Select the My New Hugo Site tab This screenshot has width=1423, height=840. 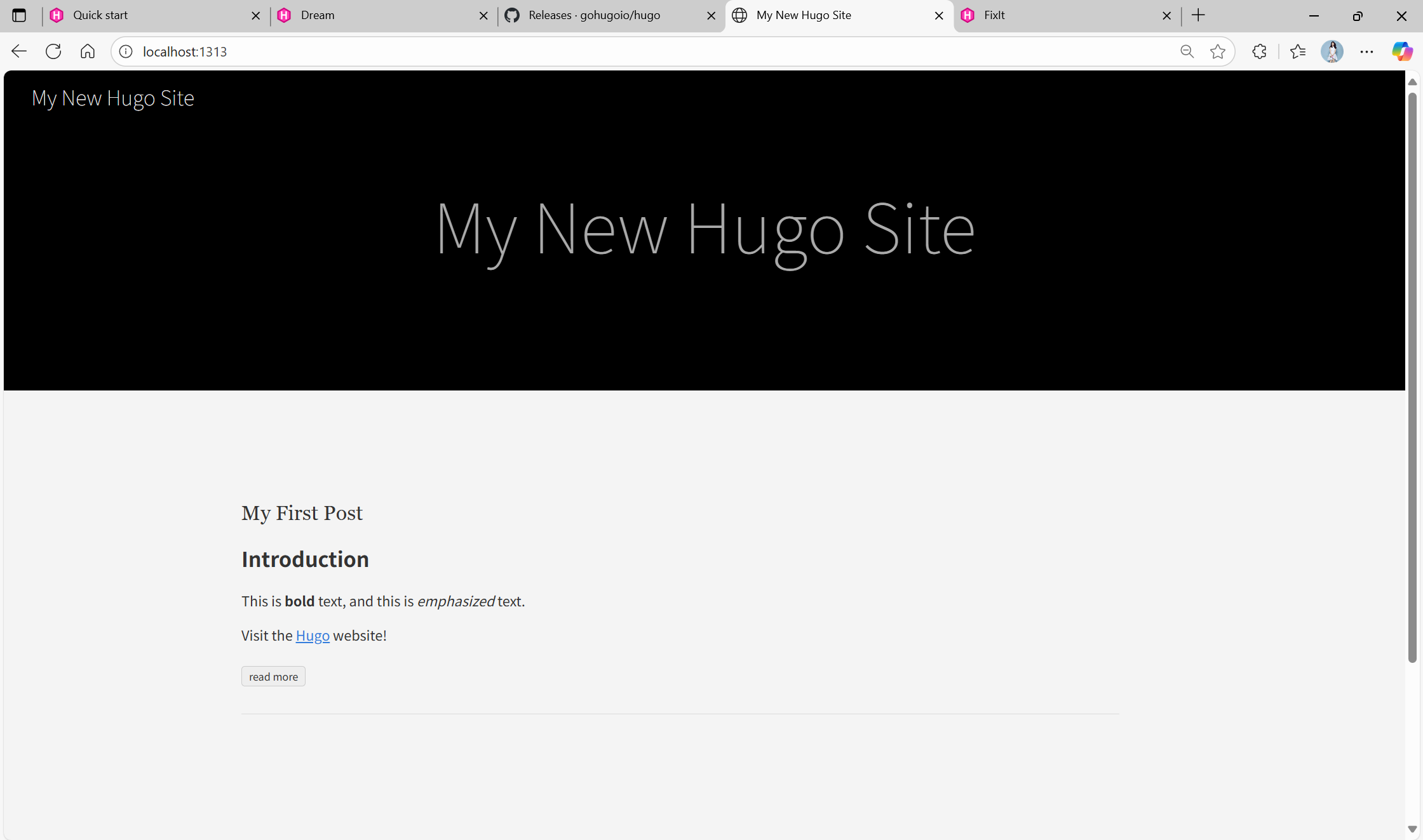coord(839,15)
